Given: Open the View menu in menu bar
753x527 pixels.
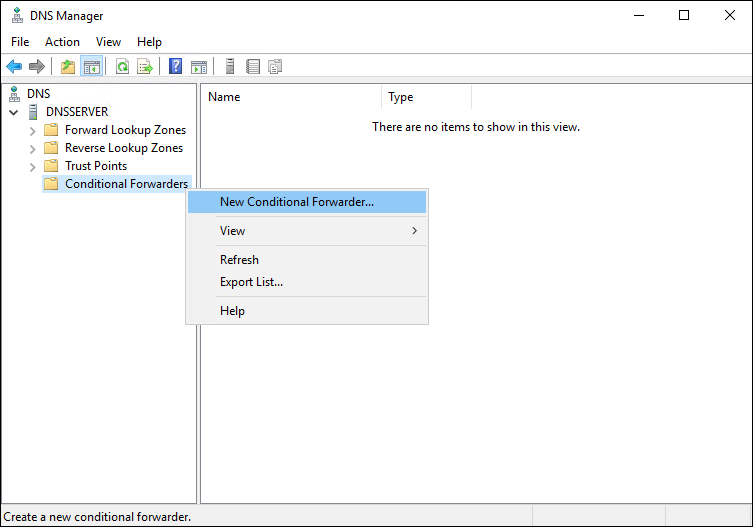Looking at the screenshot, I should (109, 42).
